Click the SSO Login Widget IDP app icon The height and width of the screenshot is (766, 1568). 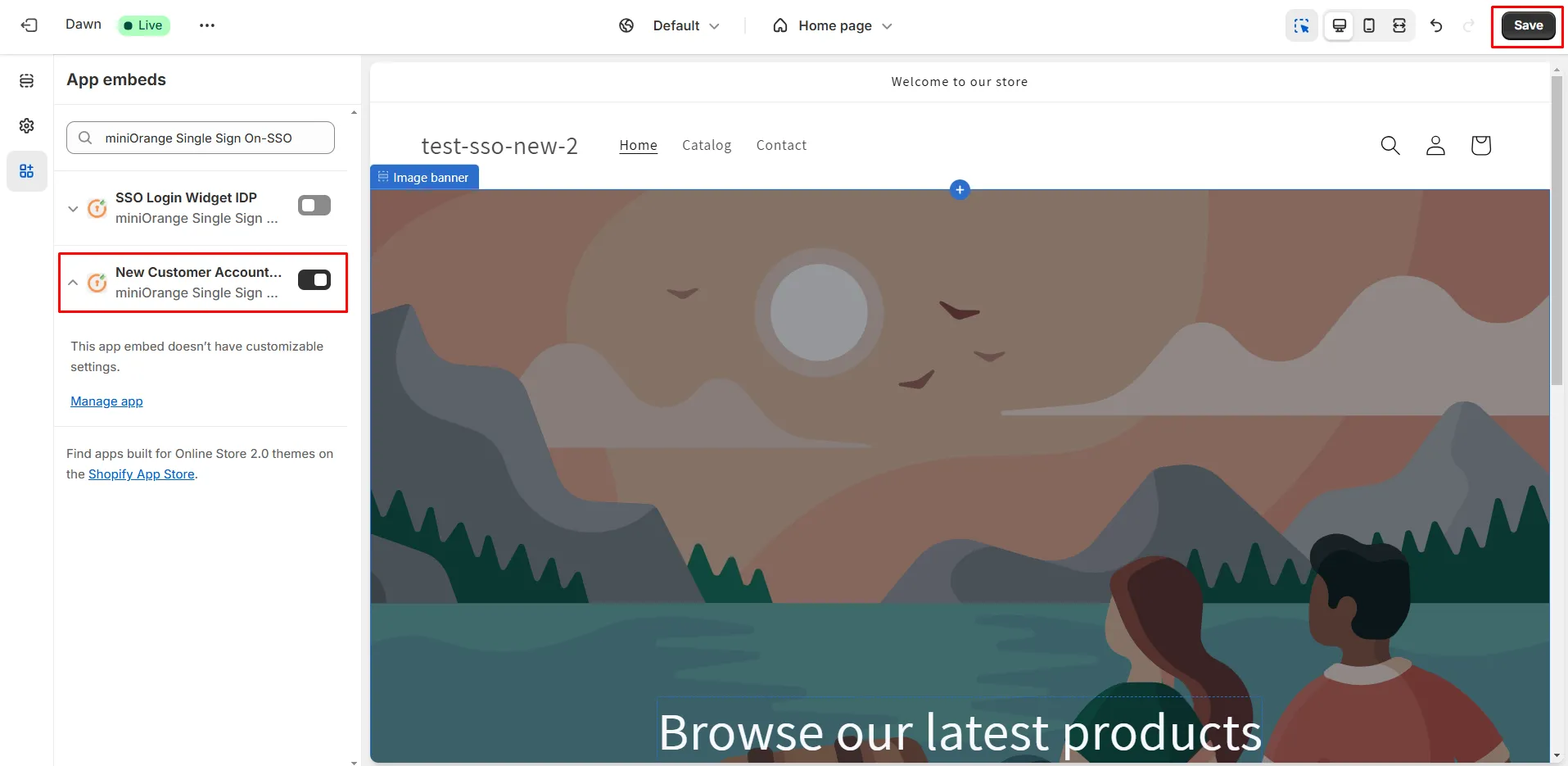tap(97, 208)
